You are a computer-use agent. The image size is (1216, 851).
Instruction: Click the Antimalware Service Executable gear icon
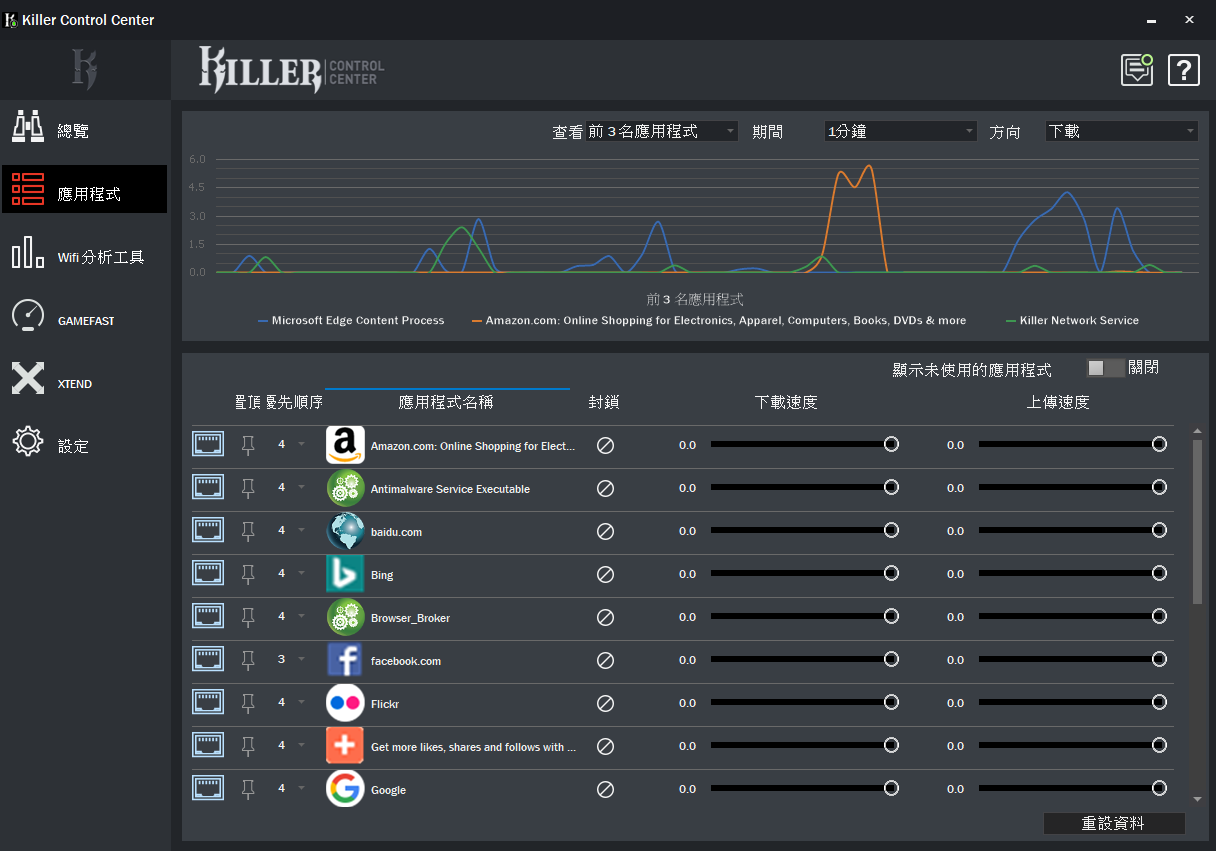coord(345,488)
